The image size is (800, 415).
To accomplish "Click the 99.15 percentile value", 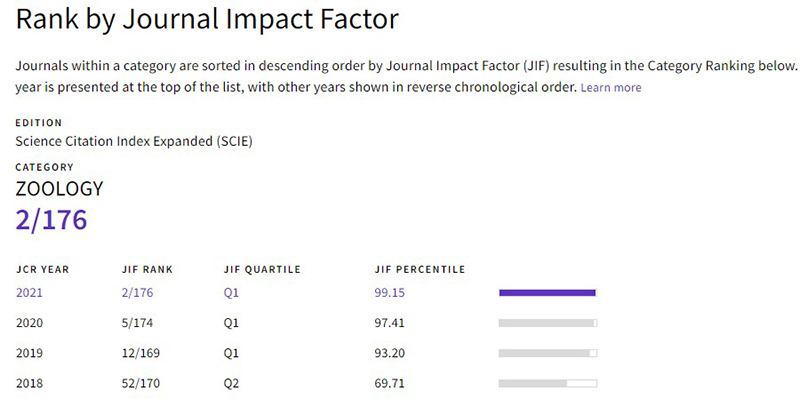I will click(x=389, y=293).
